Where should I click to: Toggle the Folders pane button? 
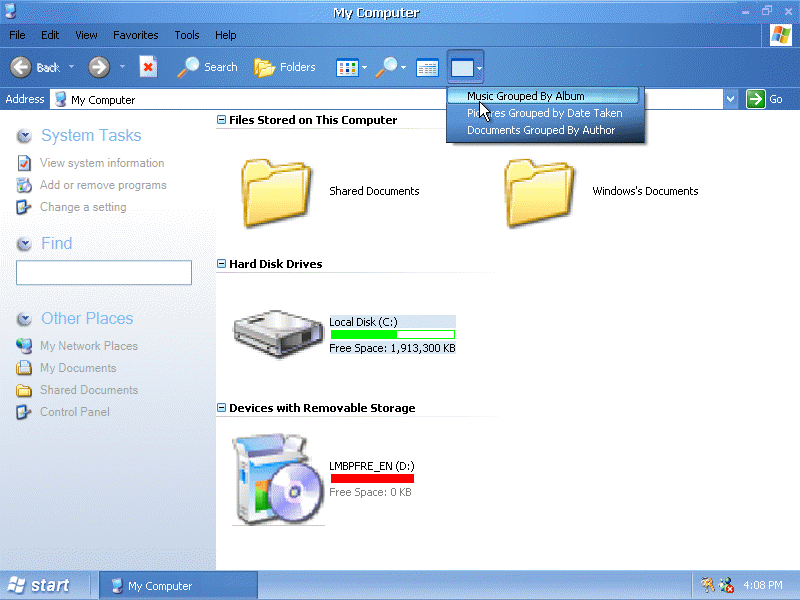pos(285,67)
